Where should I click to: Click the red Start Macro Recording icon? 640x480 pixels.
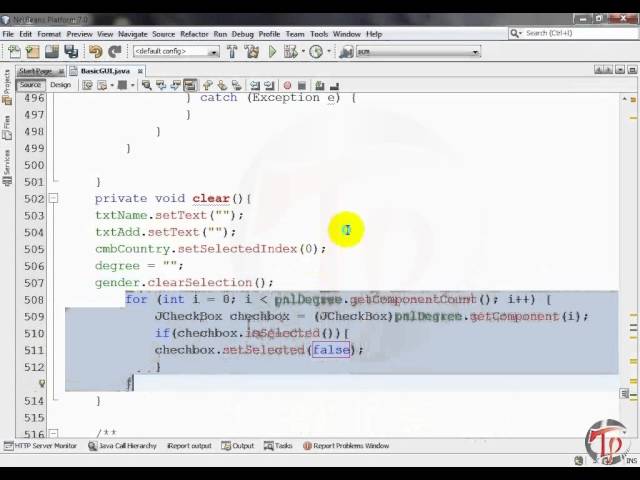pyautogui.click(x=287, y=85)
